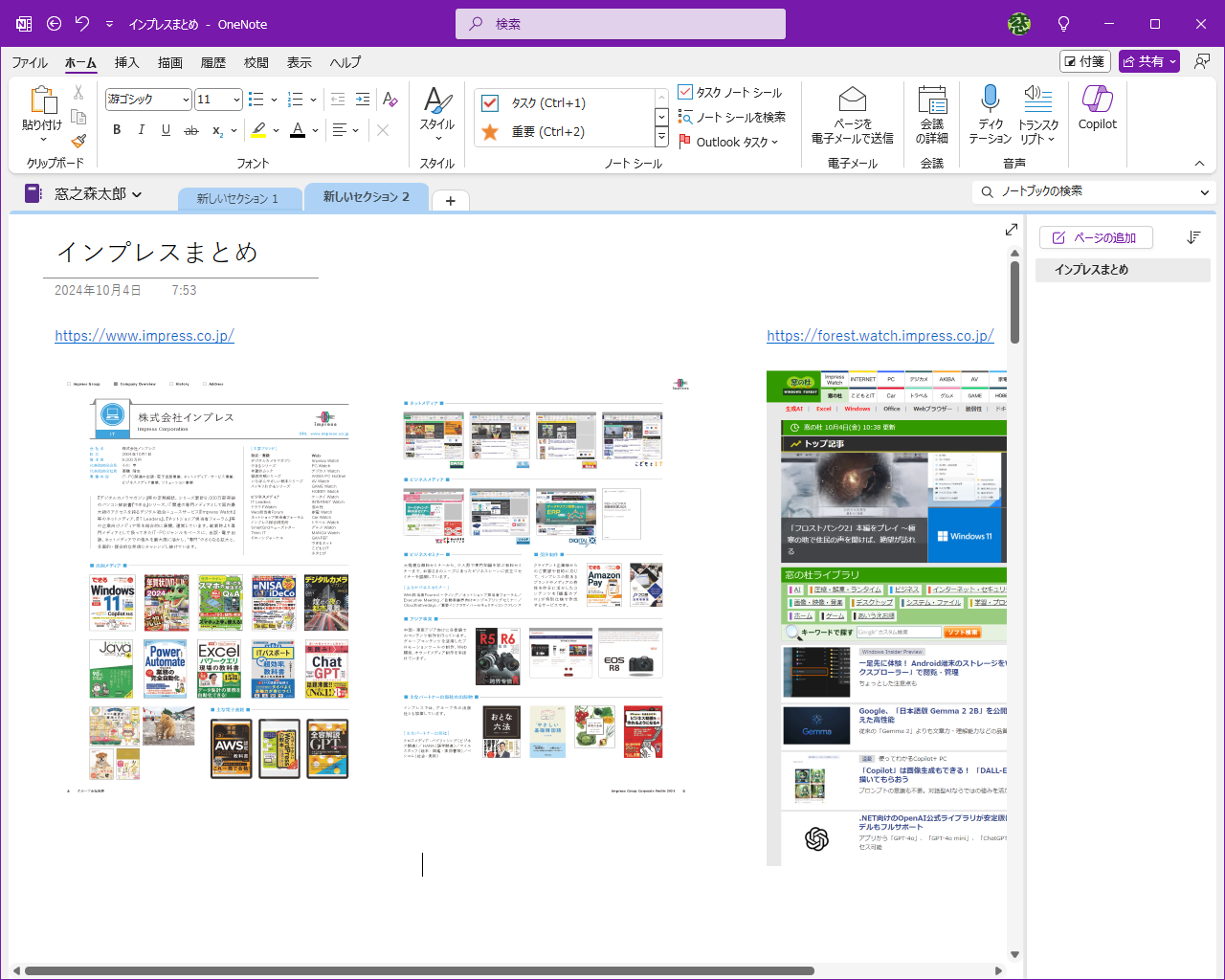Open the font name 游ゴシック dropdown
1225x980 pixels.
pyautogui.click(x=186, y=100)
